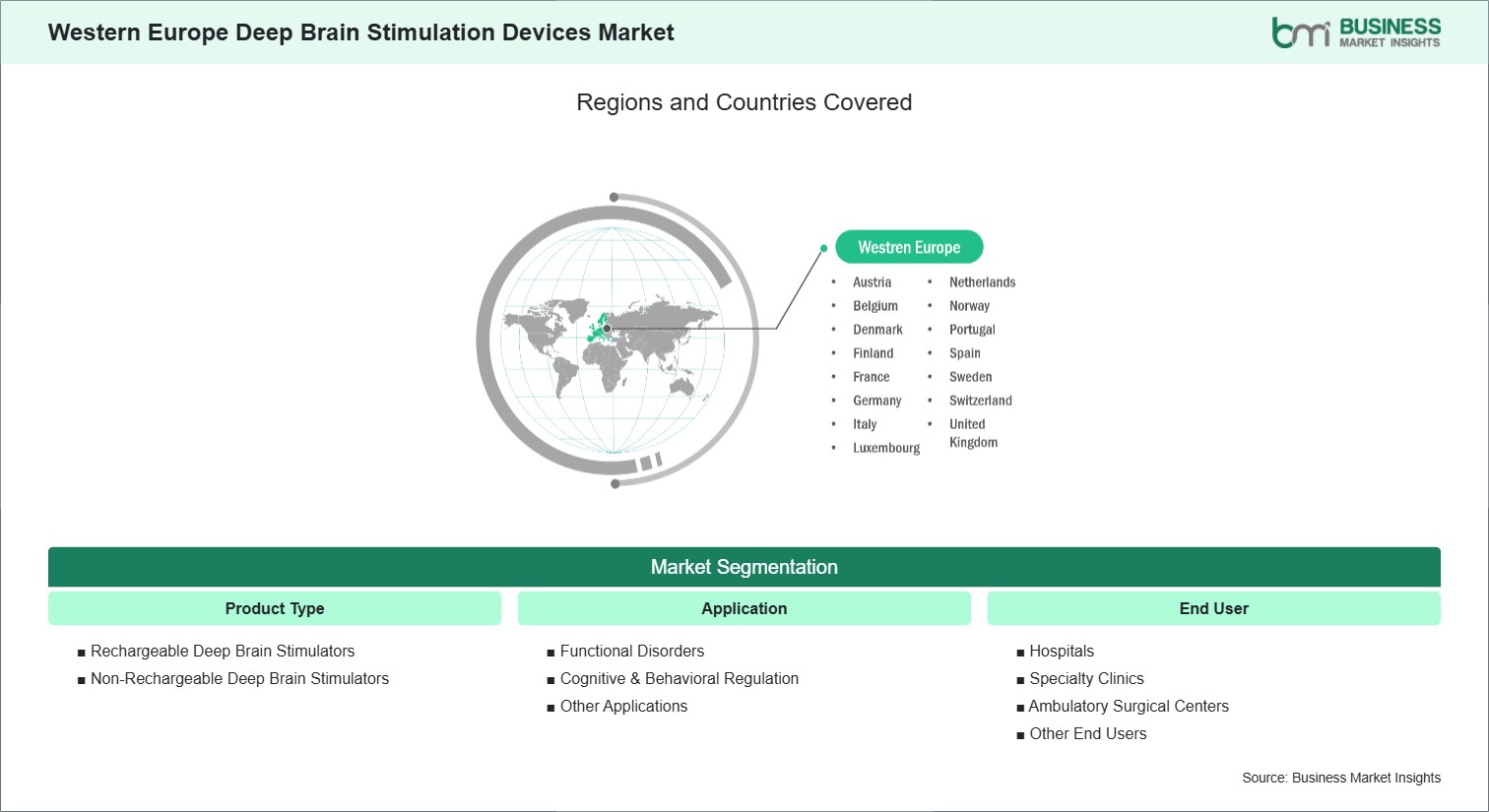Click Rechargeable Deep Brain Stimulators item
Viewport: 1489px width, 812px height.
tap(223, 651)
